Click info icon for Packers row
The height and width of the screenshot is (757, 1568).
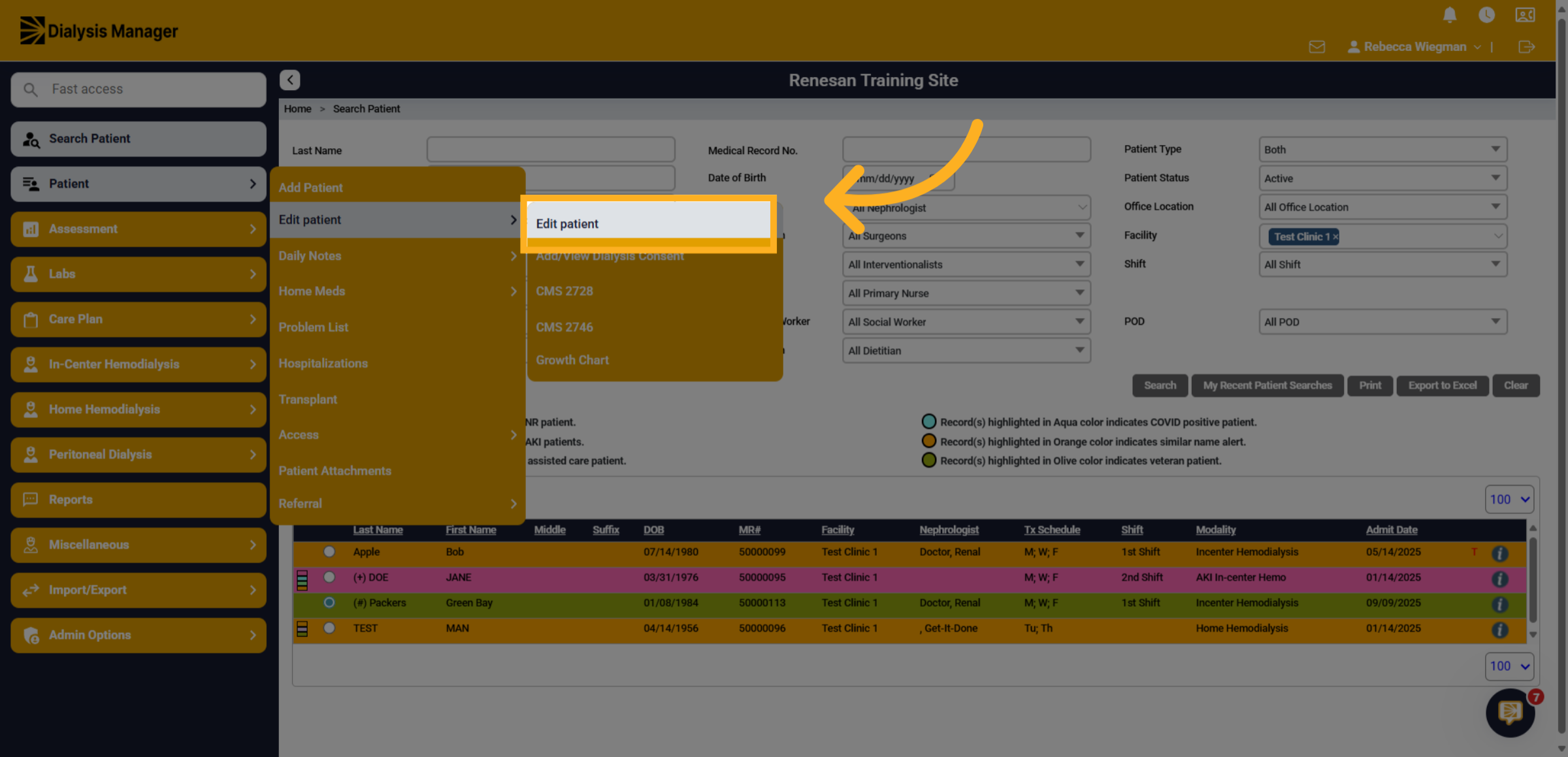point(1500,604)
